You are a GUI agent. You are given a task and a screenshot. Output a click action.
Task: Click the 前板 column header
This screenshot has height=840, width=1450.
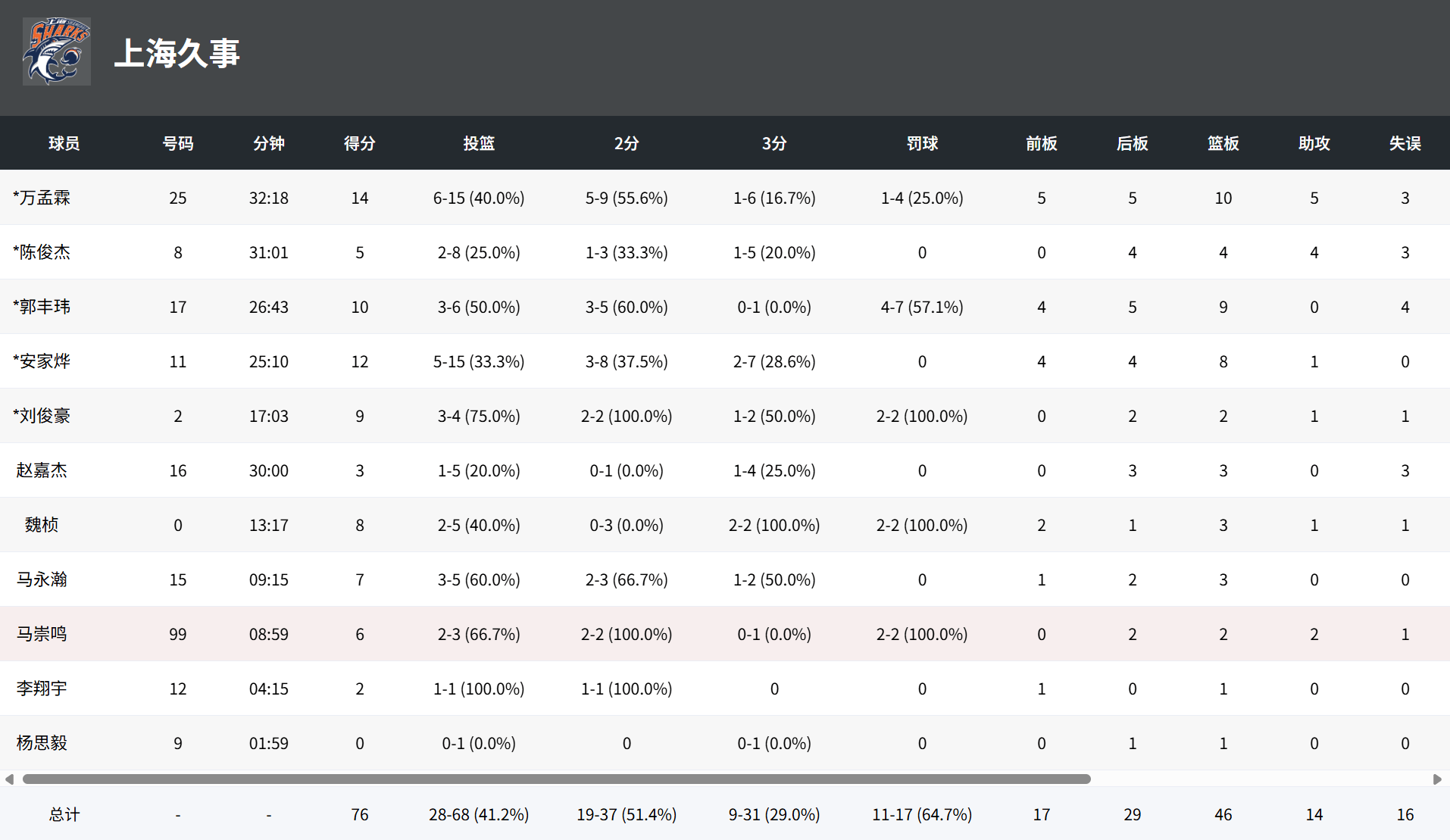pos(1042,143)
